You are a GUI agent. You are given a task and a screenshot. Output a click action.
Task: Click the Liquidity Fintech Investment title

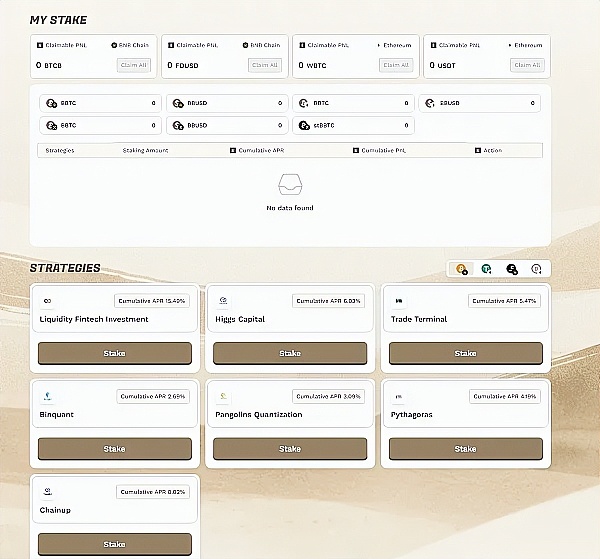[94, 319]
